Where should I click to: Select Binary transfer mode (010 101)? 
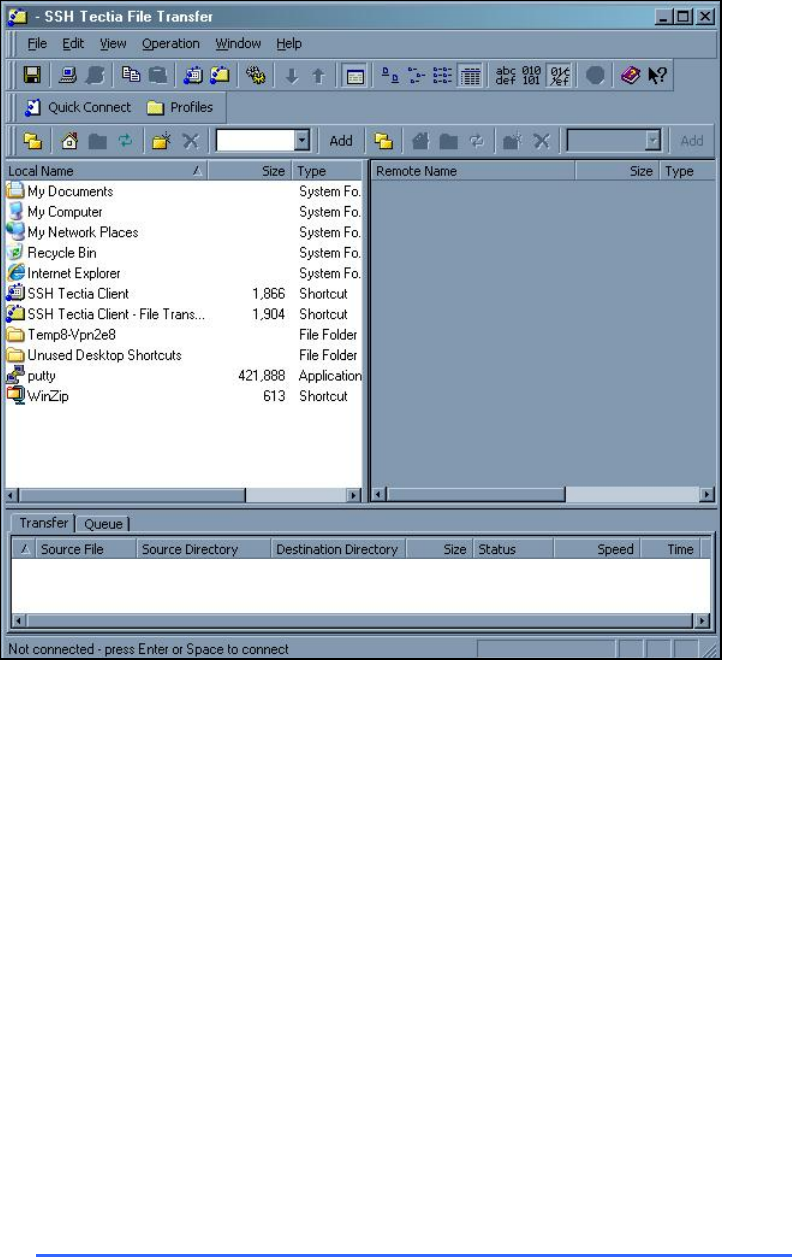[532, 75]
